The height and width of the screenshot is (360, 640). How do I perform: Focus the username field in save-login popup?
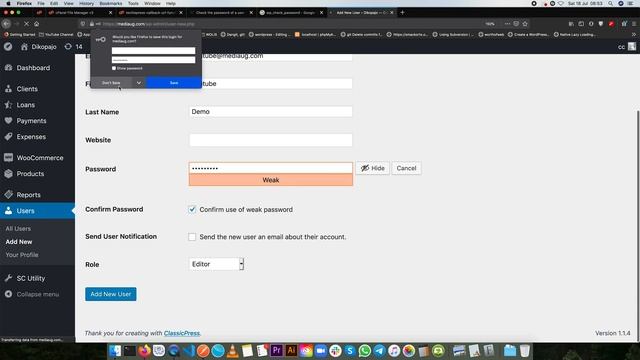[x=153, y=51]
